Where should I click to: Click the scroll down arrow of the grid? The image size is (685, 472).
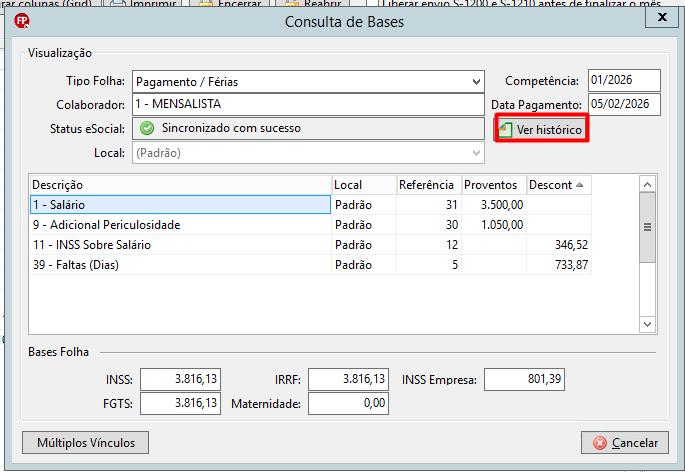tap(647, 324)
